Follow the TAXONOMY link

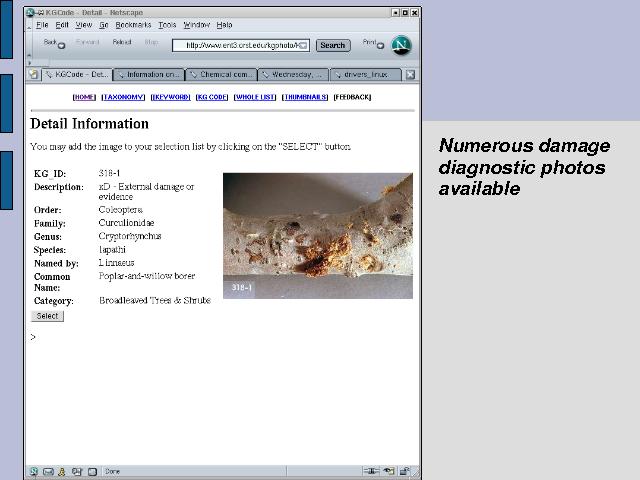[x=123, y=97]
